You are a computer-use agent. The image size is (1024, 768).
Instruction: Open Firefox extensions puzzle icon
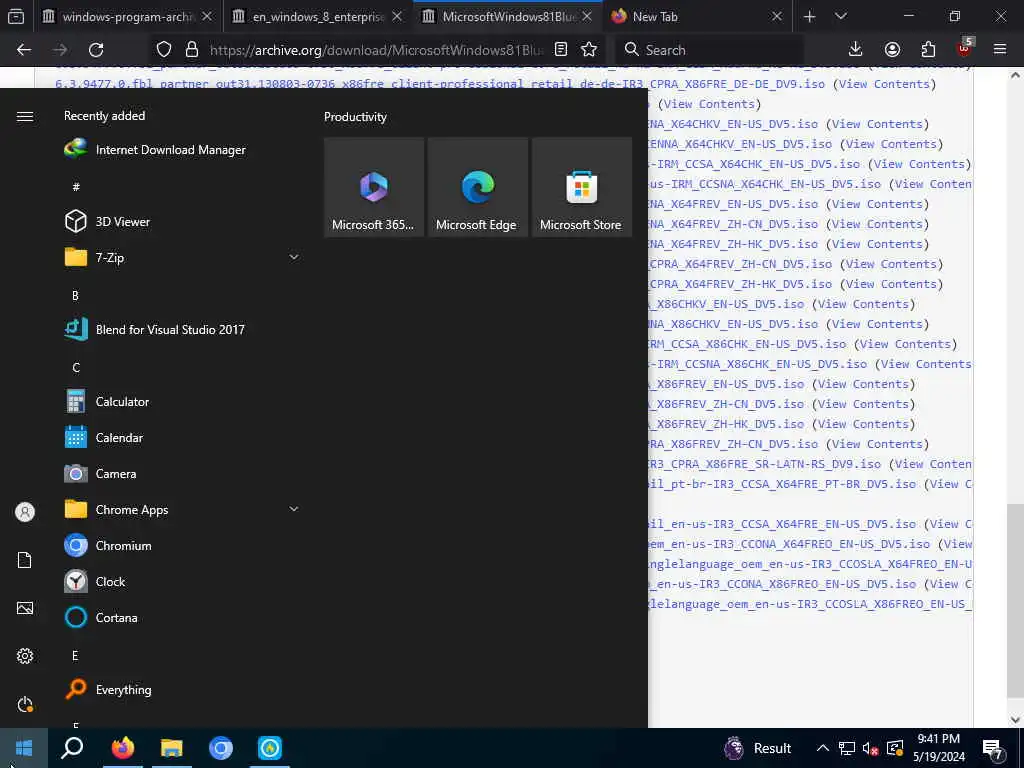tap(928, 50)
